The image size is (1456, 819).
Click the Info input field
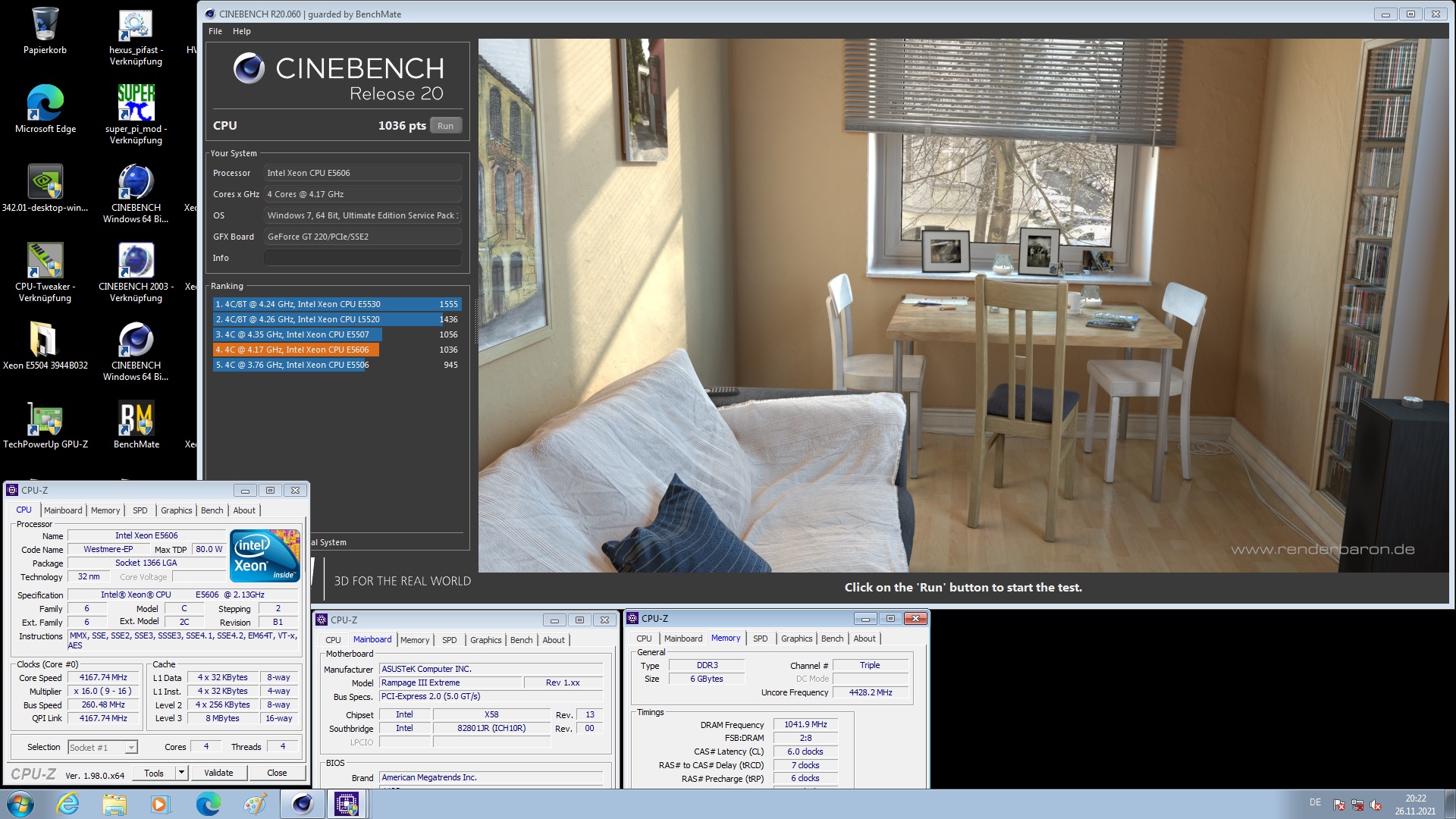(x=362, y=258)
